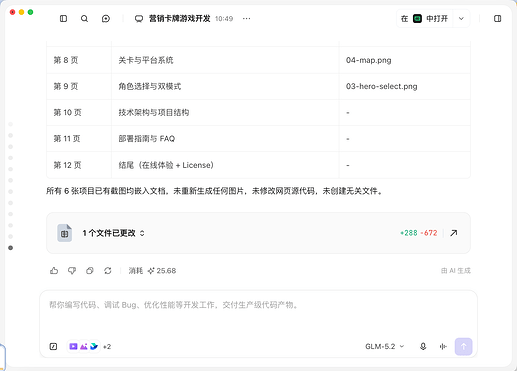Viewport: 517px width, 371px height.
Task: Click the 03-hero-select.png file name
Action: pos(381,86)
